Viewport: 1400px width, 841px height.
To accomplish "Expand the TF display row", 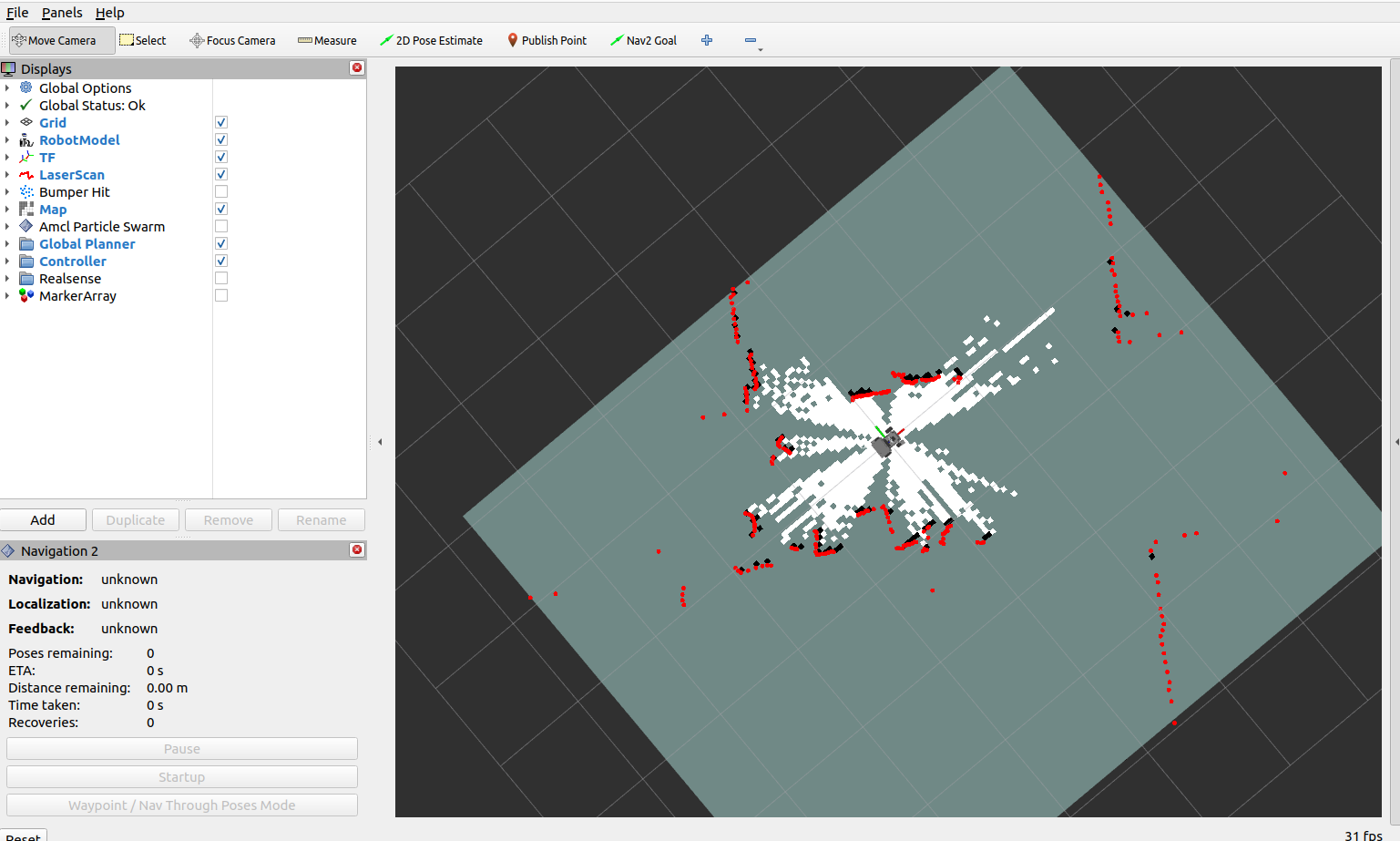I will [x=7, y=157].
